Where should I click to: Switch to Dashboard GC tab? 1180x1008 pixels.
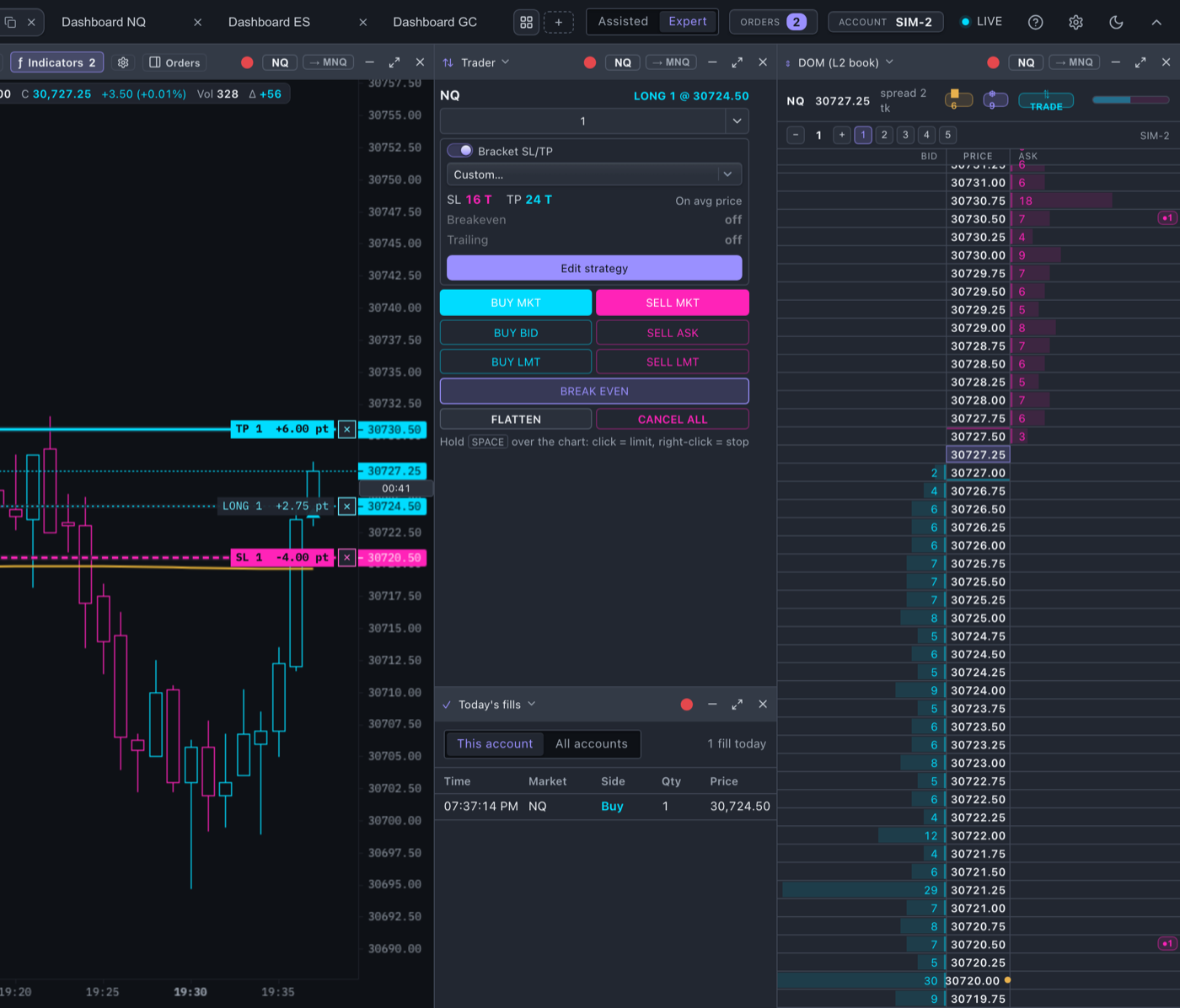[x=435, y=23]
